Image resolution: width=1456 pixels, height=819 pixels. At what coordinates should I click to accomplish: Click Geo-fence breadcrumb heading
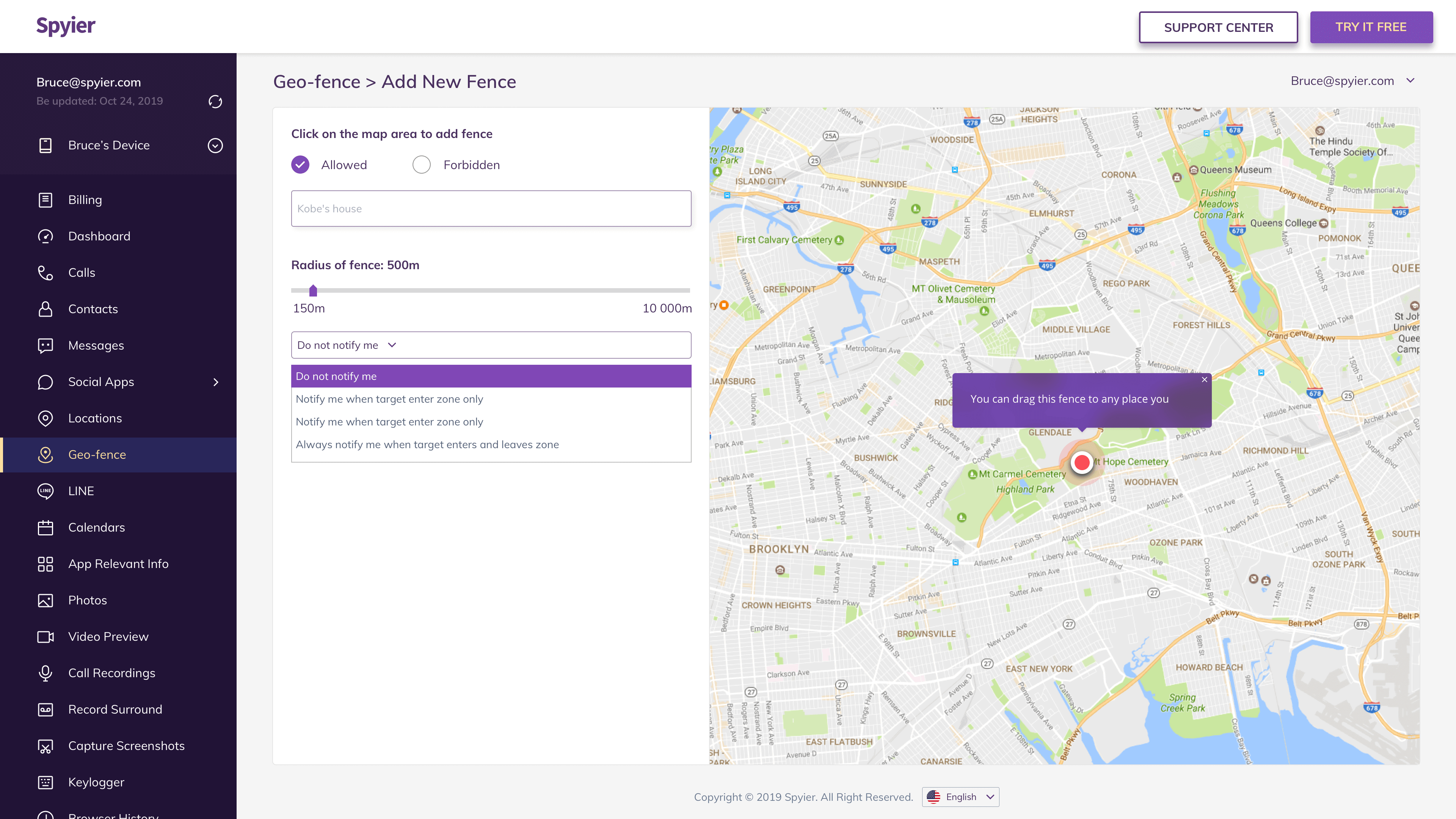[317, 82]
